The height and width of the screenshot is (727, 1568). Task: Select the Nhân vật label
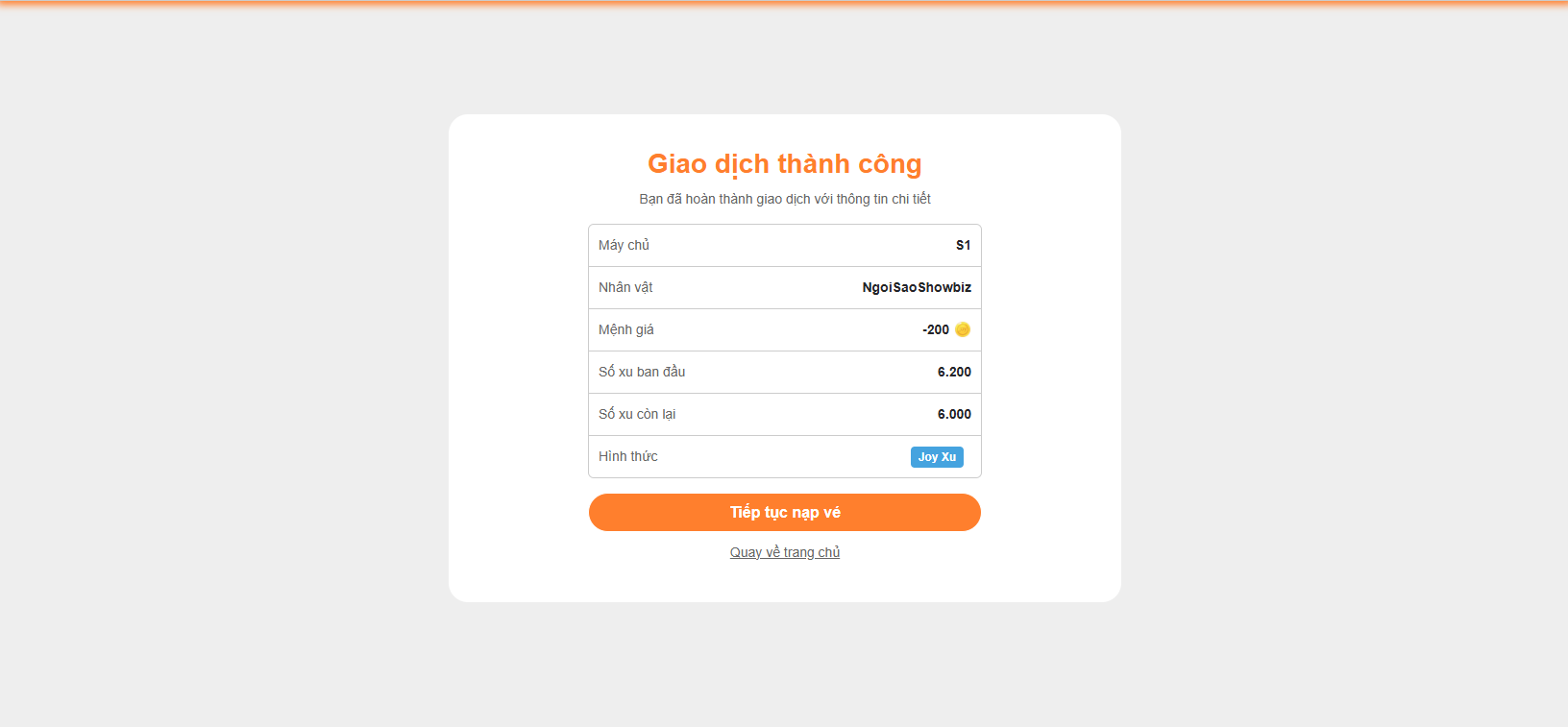click(625, 287)
